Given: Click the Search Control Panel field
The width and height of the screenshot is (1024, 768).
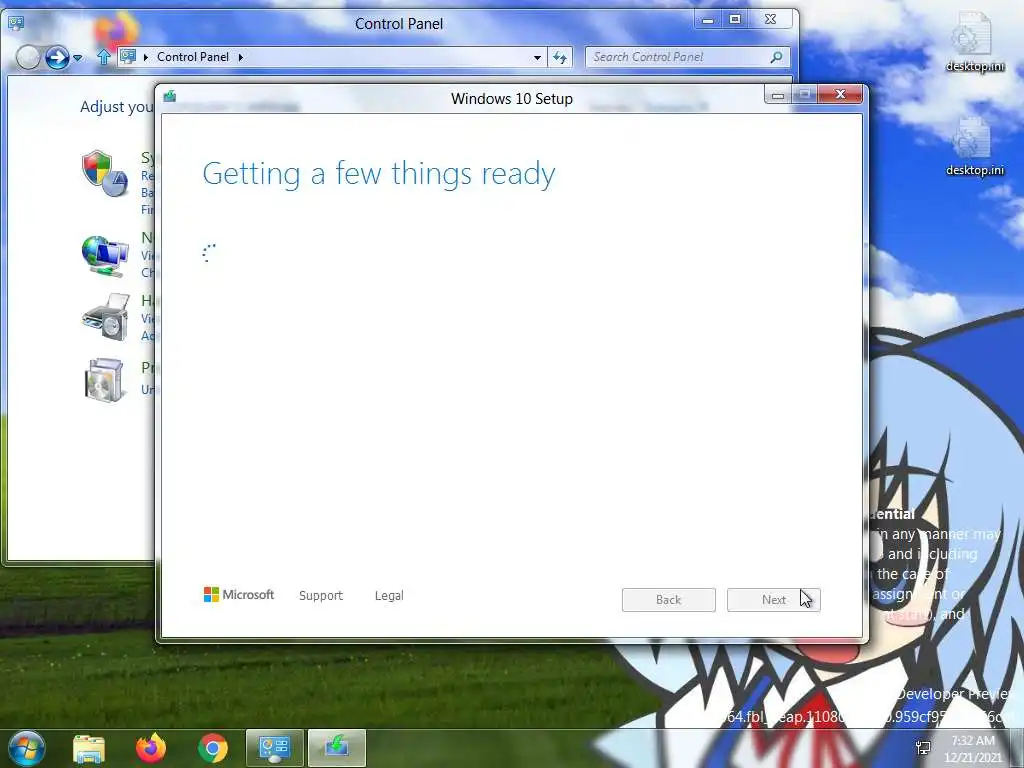Looking at the screenshot, I should [688, 57].
